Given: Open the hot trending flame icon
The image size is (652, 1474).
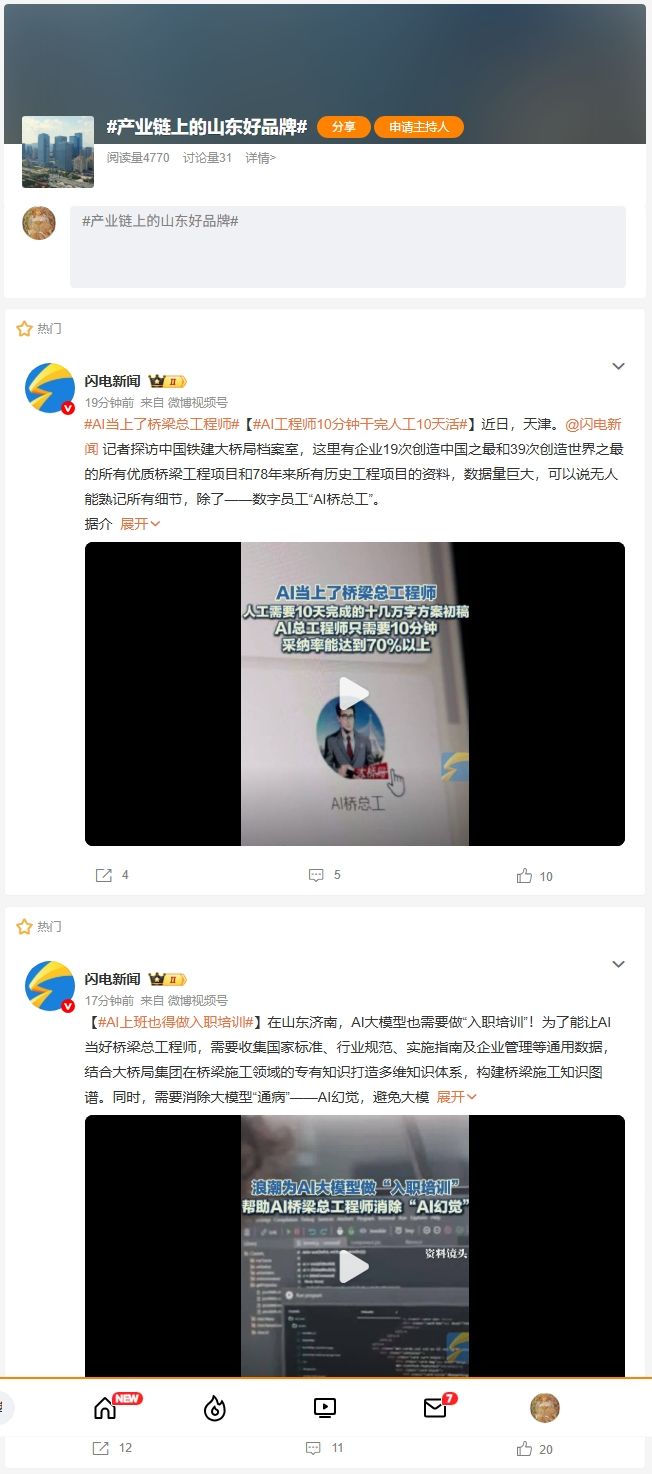Looking at the screenshot, I should pyautogui.click(x=215, y=1408).
